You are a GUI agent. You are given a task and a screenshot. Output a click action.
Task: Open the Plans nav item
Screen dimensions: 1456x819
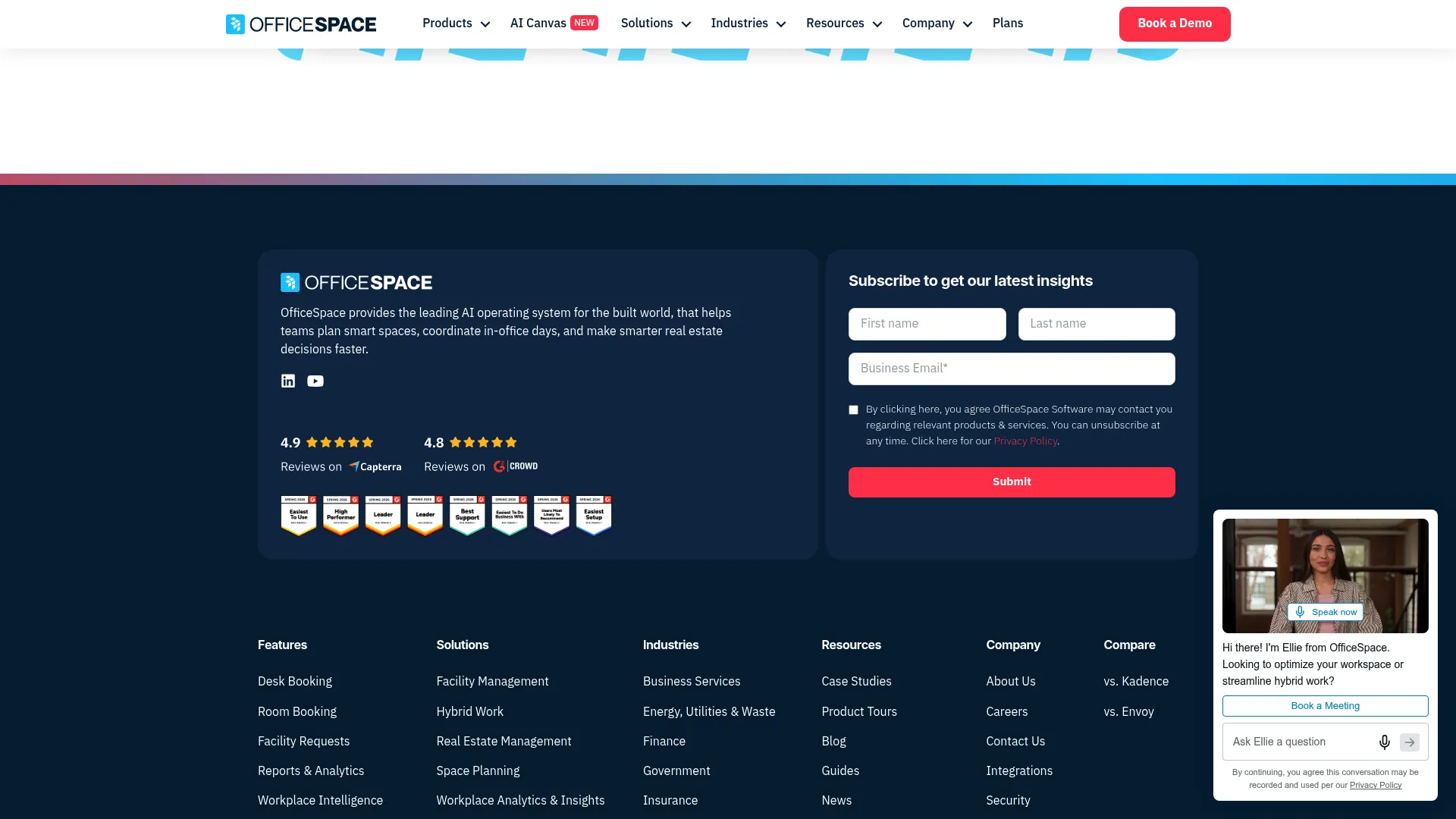point(1008,24)
